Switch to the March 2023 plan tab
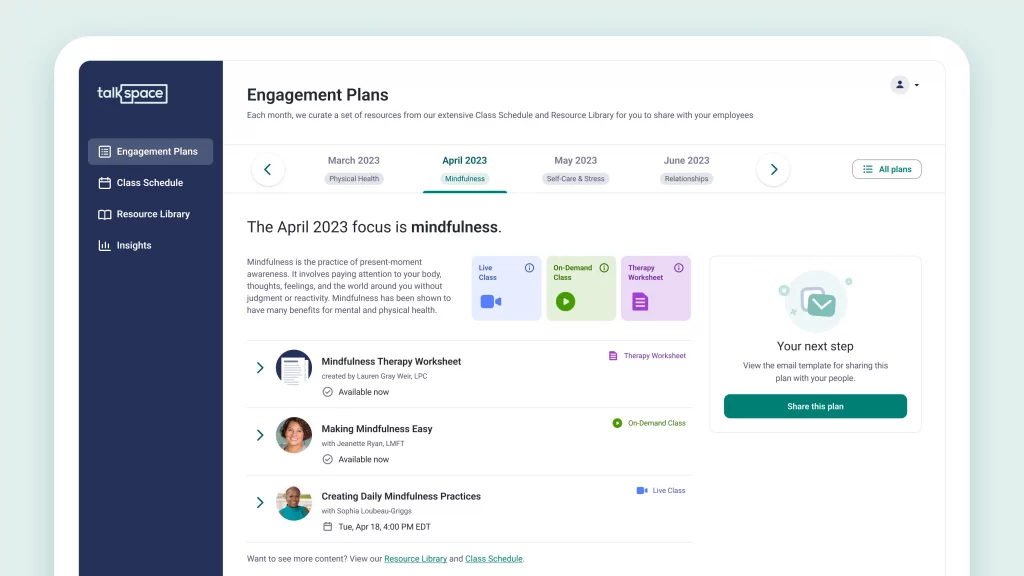Viewport: 1024px width, 576px height. coord(354,168)
